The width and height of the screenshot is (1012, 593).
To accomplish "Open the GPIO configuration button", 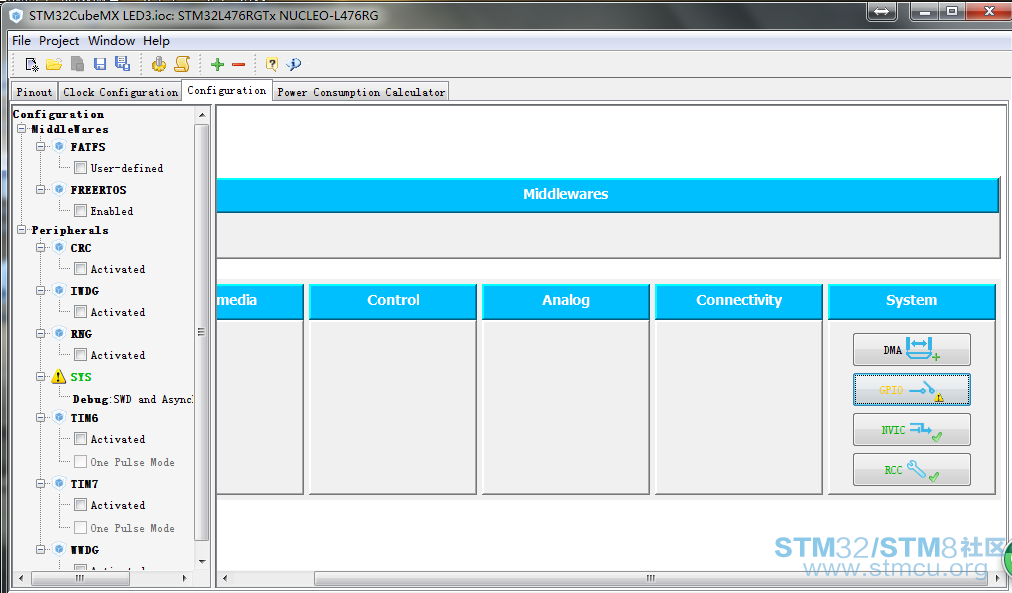I will point(911,390).
